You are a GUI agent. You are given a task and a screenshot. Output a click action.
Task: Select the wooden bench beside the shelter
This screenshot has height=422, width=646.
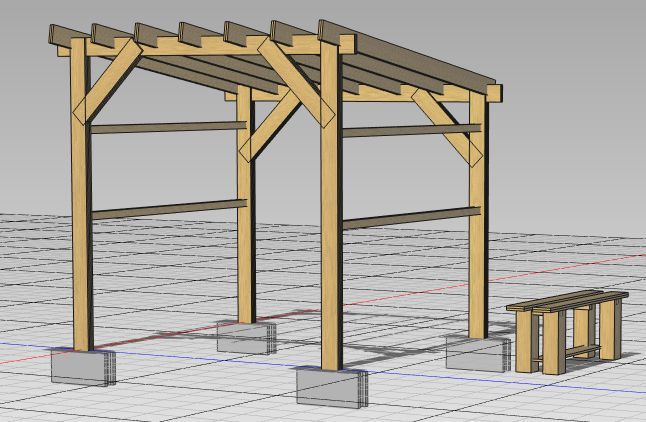pos(567,328)
